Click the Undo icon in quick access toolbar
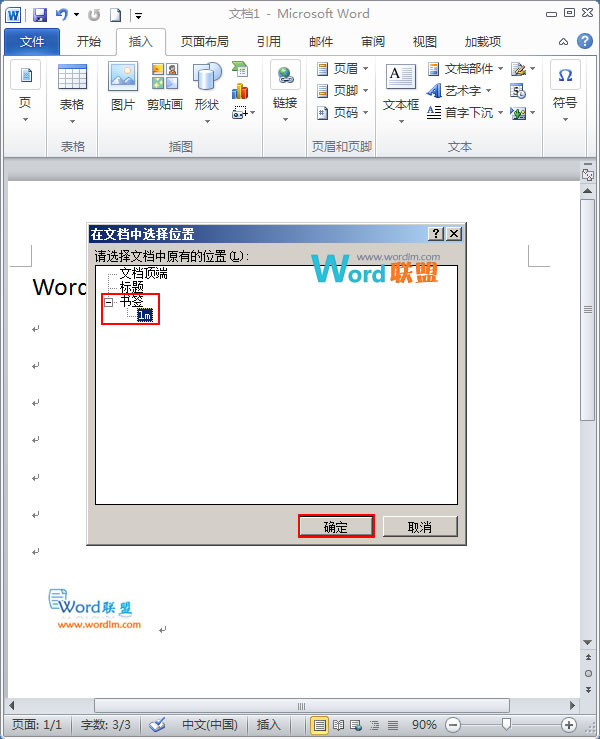This screenshot has height=739, width=600. point(62,15)
